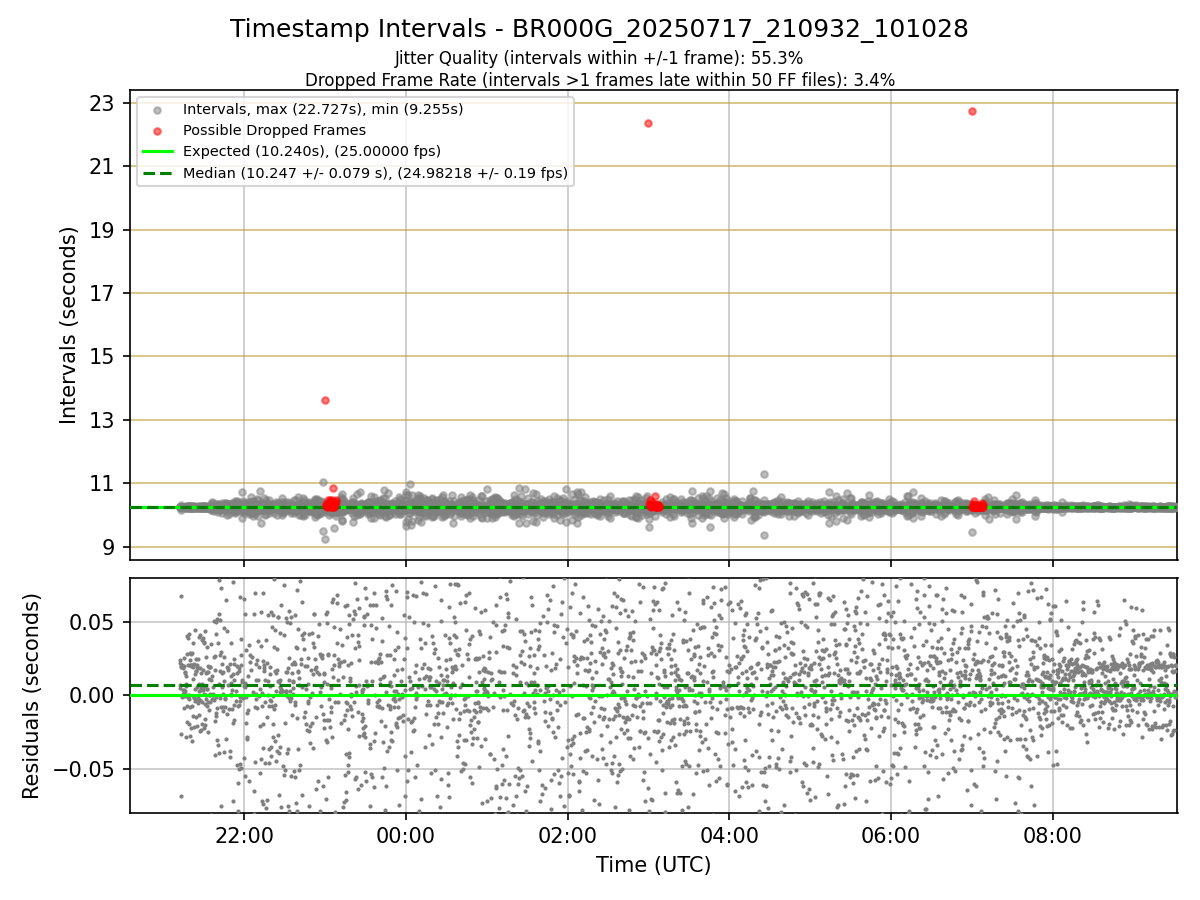Image resolution: width=1200 pixels, height=900 pixels.
Task: Click the 'Intervals (seconds)' y-axis label
Action: [68, 325]
